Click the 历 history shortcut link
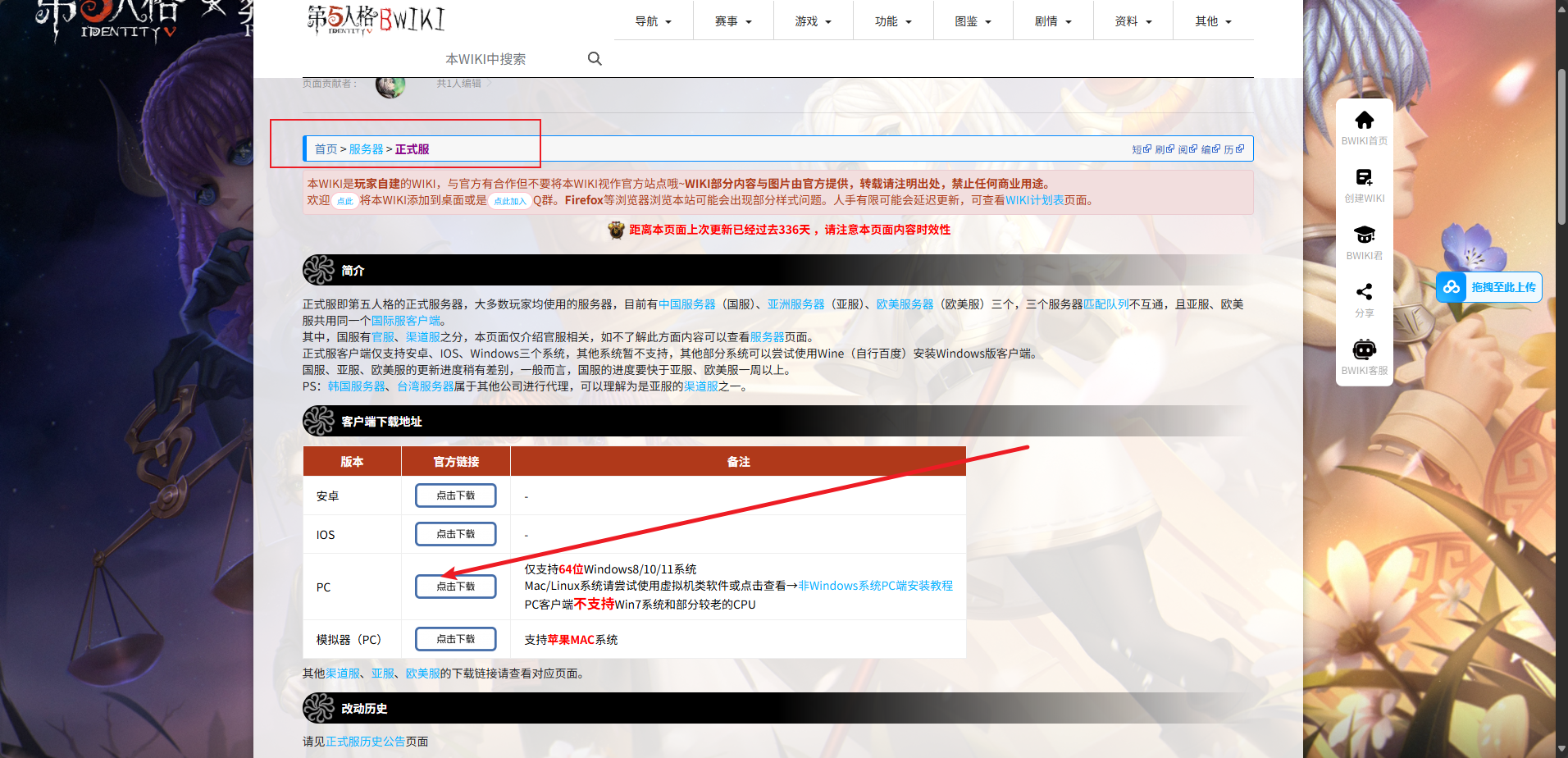The width and height of the screenshot is (1568, 758). (x=1234, y=149)
